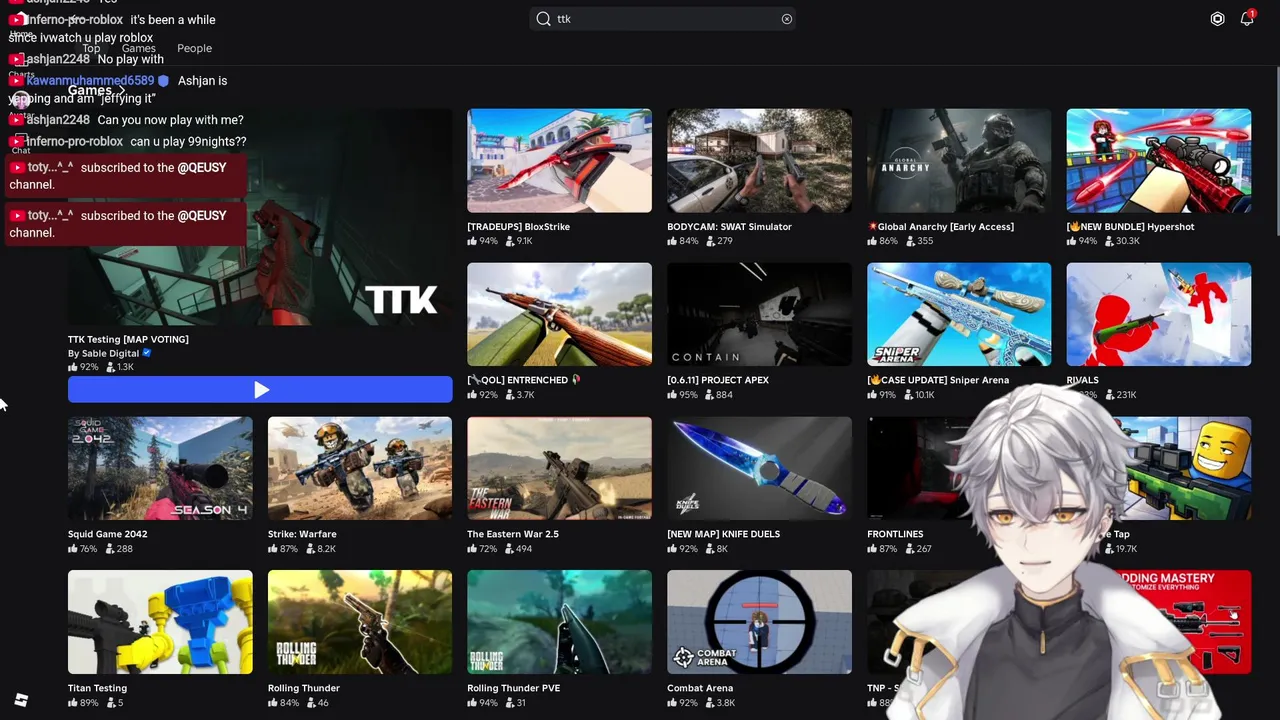The height and width of the screenshot is (720, 1280).
Task: Select The Eastern War 2.5 title
Action: 513,534
